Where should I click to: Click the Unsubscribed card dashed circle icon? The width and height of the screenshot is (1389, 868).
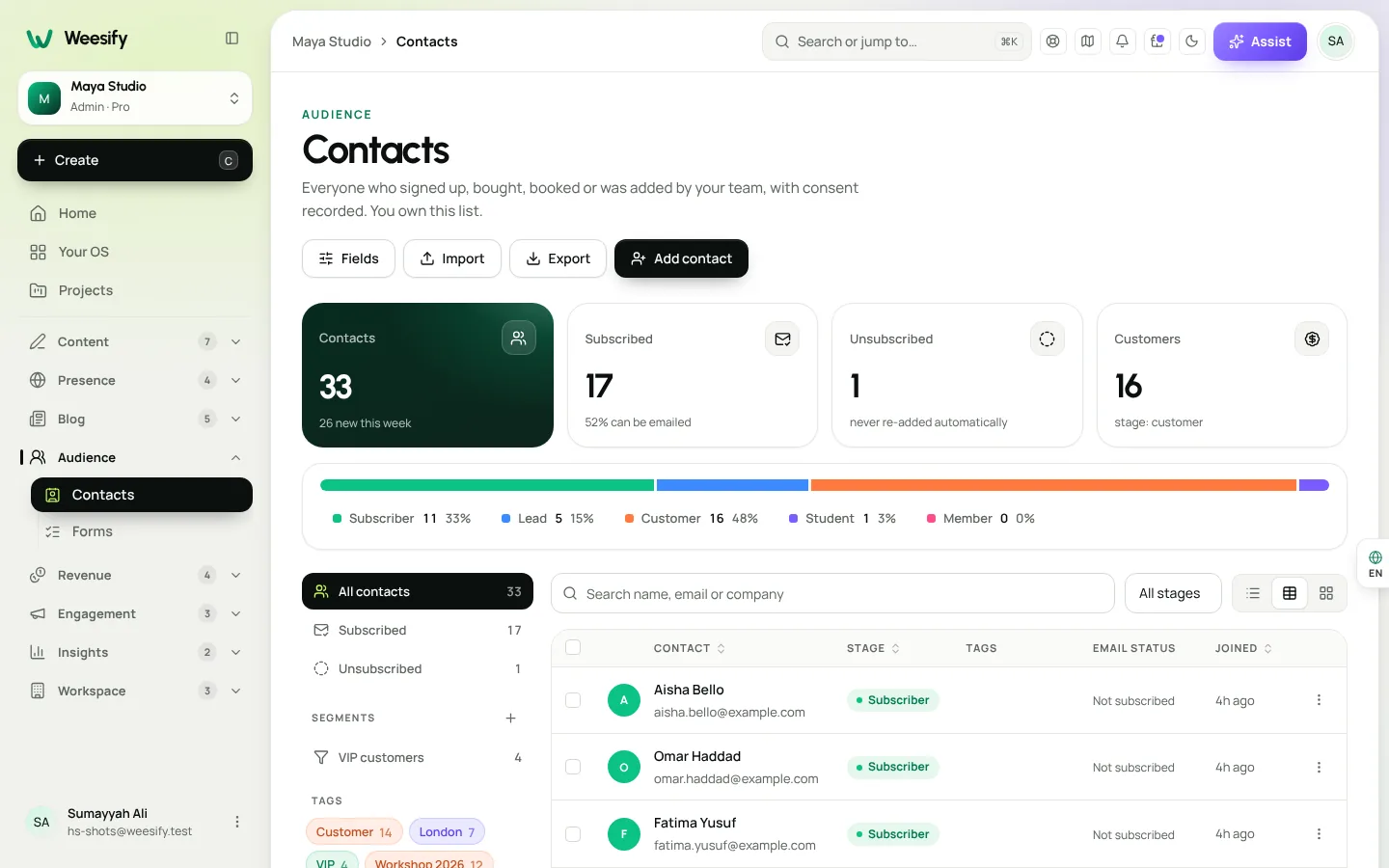click(x=1048, y=339)
